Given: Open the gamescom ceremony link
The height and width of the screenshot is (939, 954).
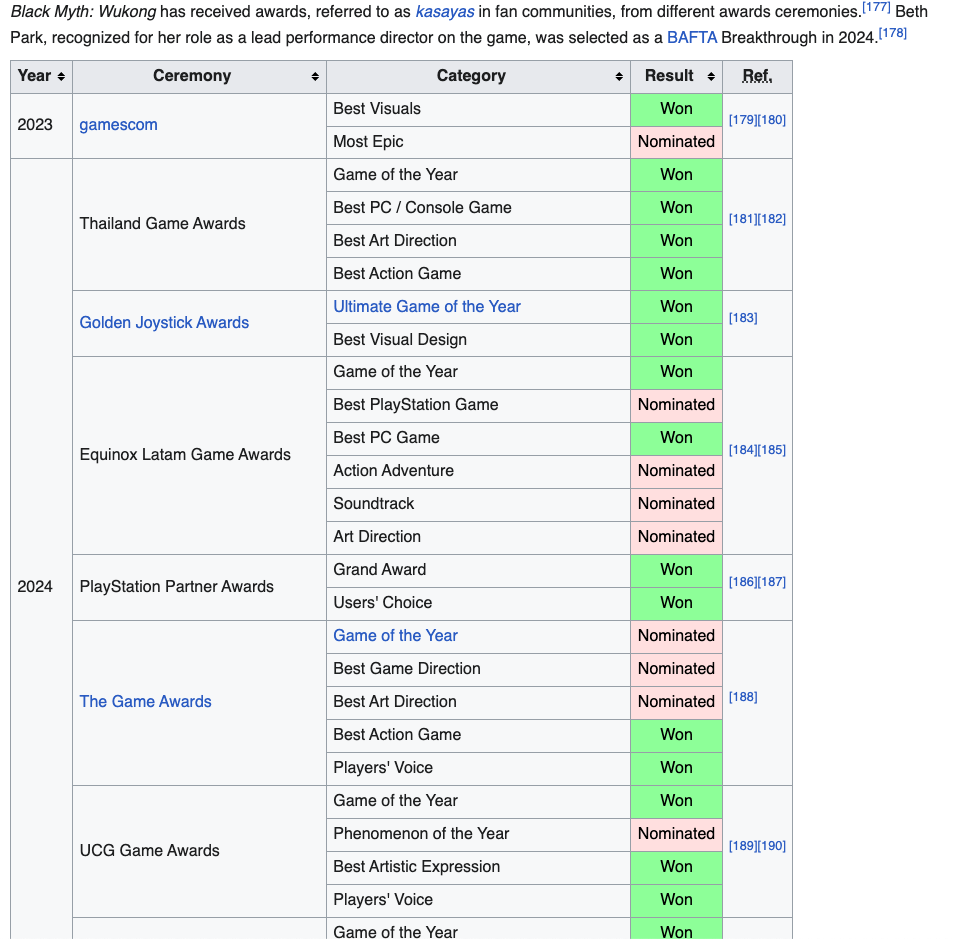Looking at the screenshot, I should (x=118, y=125).
